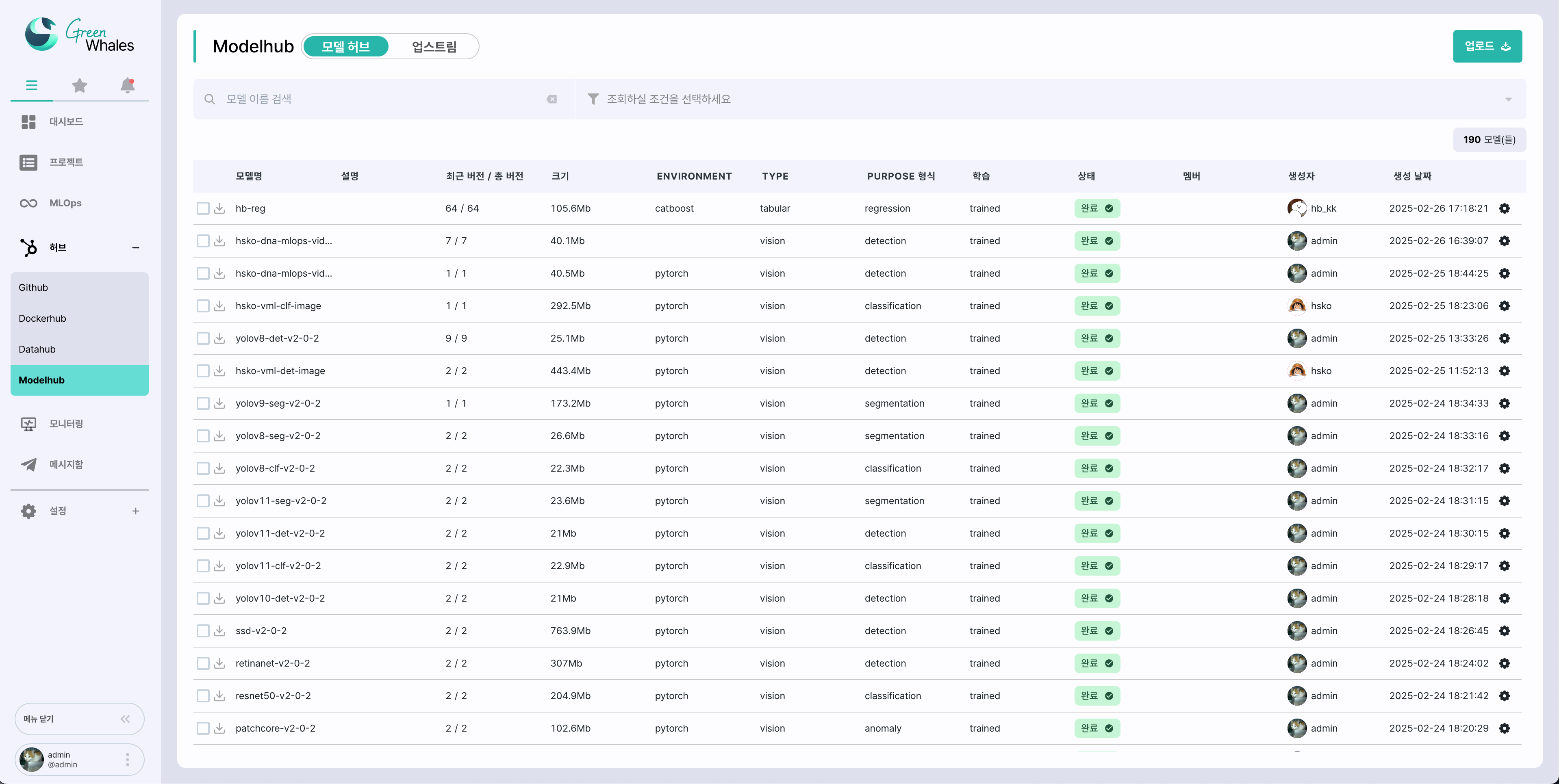
Task: Switch to the 업스트림 tab
Action: [434, 47]
